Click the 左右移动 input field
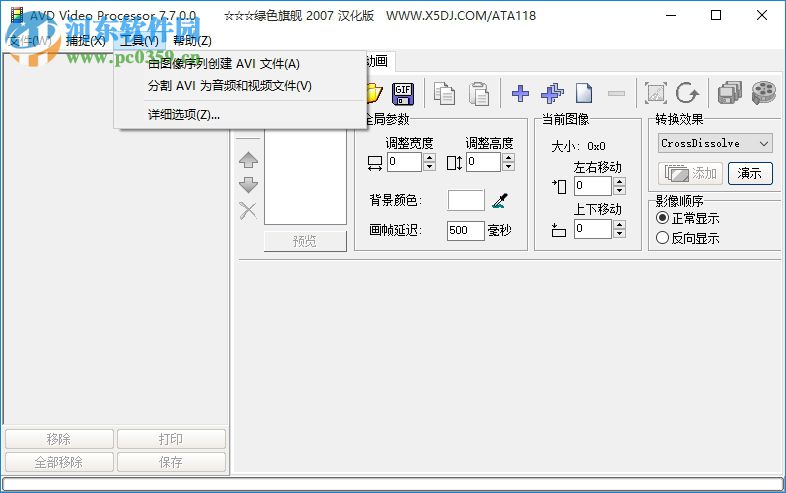786x493 pixels. [593, 186]
